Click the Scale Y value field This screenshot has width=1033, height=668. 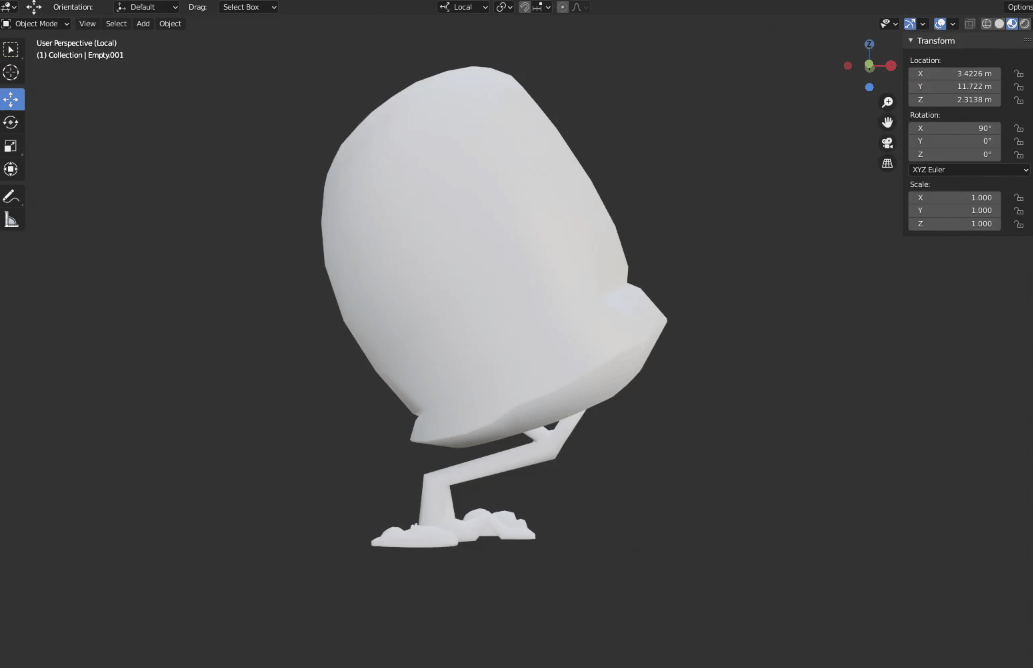954,210
